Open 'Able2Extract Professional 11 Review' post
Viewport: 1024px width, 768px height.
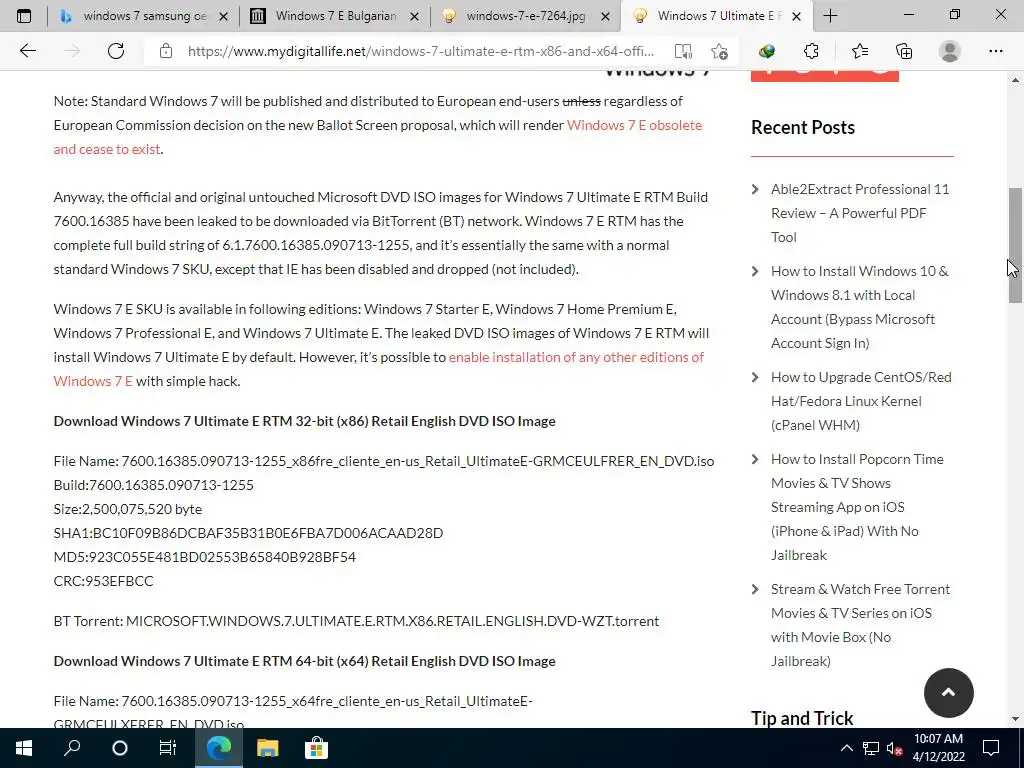[x=859, y=213]
